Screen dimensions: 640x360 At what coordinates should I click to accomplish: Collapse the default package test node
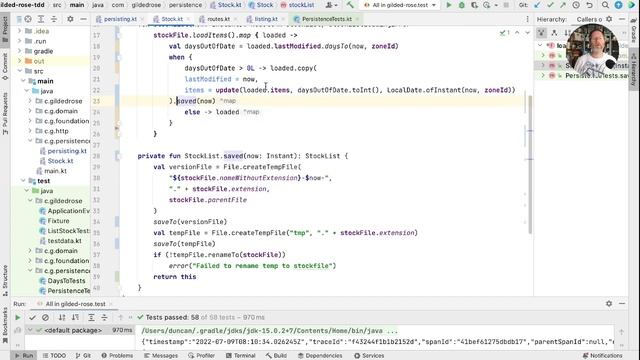[x=30, y=330]
